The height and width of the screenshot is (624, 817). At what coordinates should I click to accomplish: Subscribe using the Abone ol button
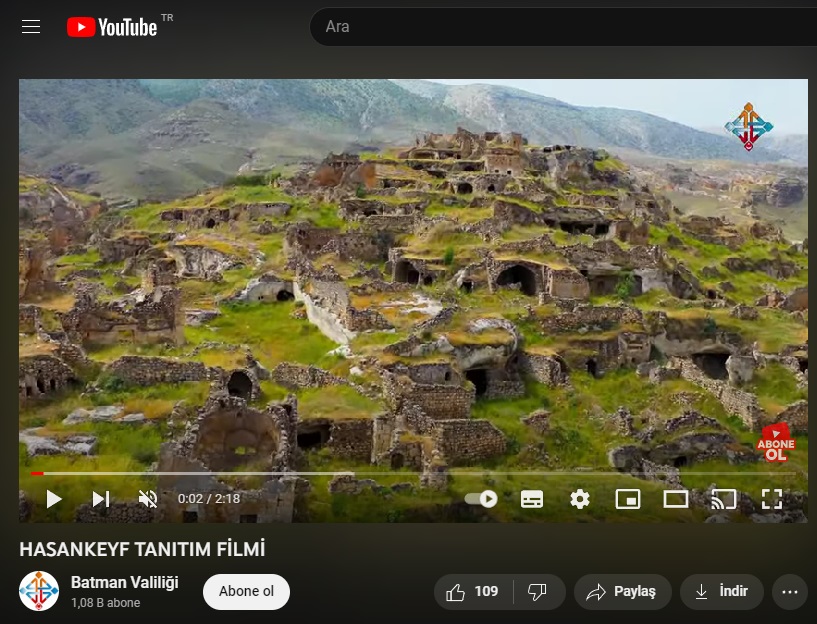246,591
